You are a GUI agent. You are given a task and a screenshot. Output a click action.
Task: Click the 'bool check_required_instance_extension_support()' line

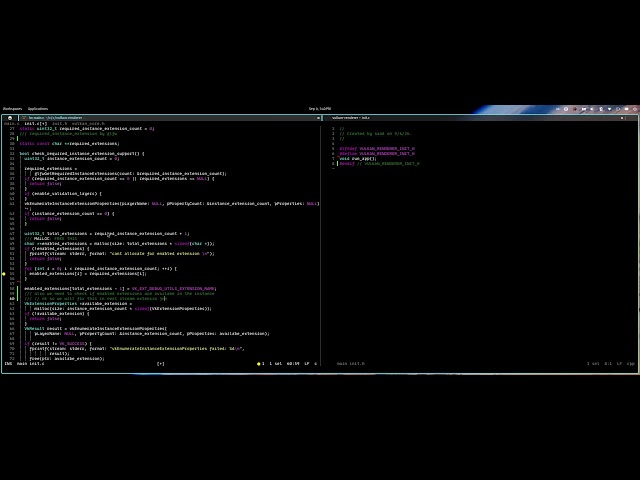click(82, 154)
